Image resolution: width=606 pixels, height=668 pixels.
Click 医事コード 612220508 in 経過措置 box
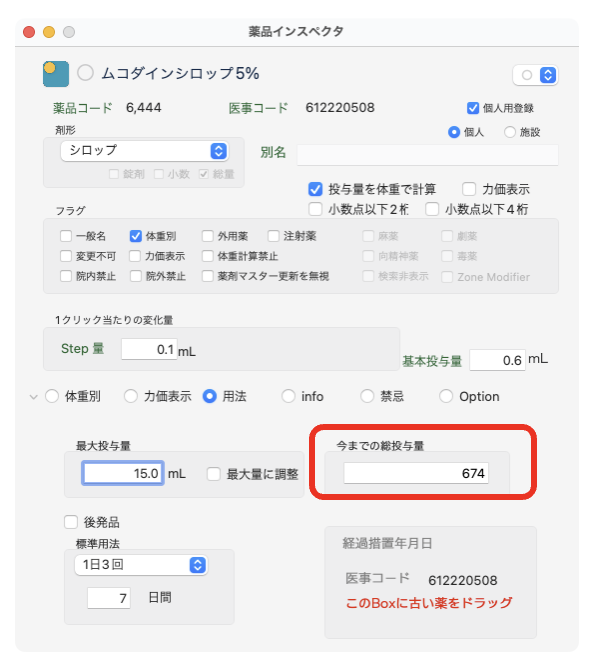pos(462,580)
